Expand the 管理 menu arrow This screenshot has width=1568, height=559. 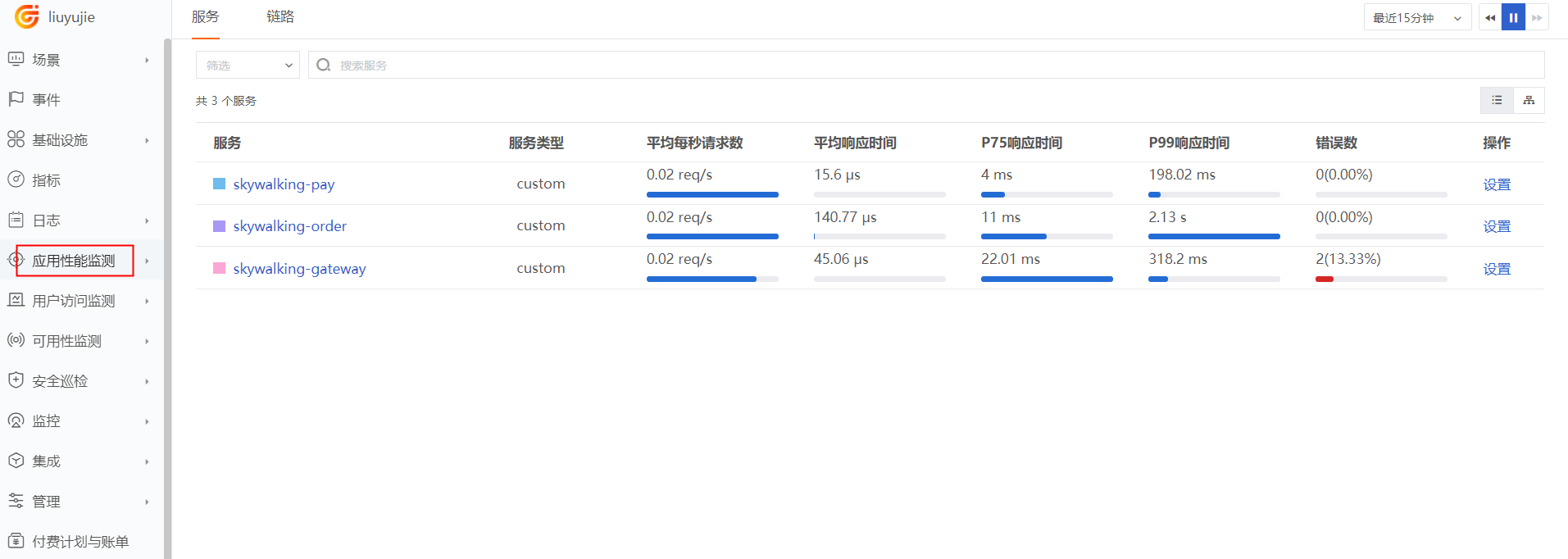tap(147, 502)
